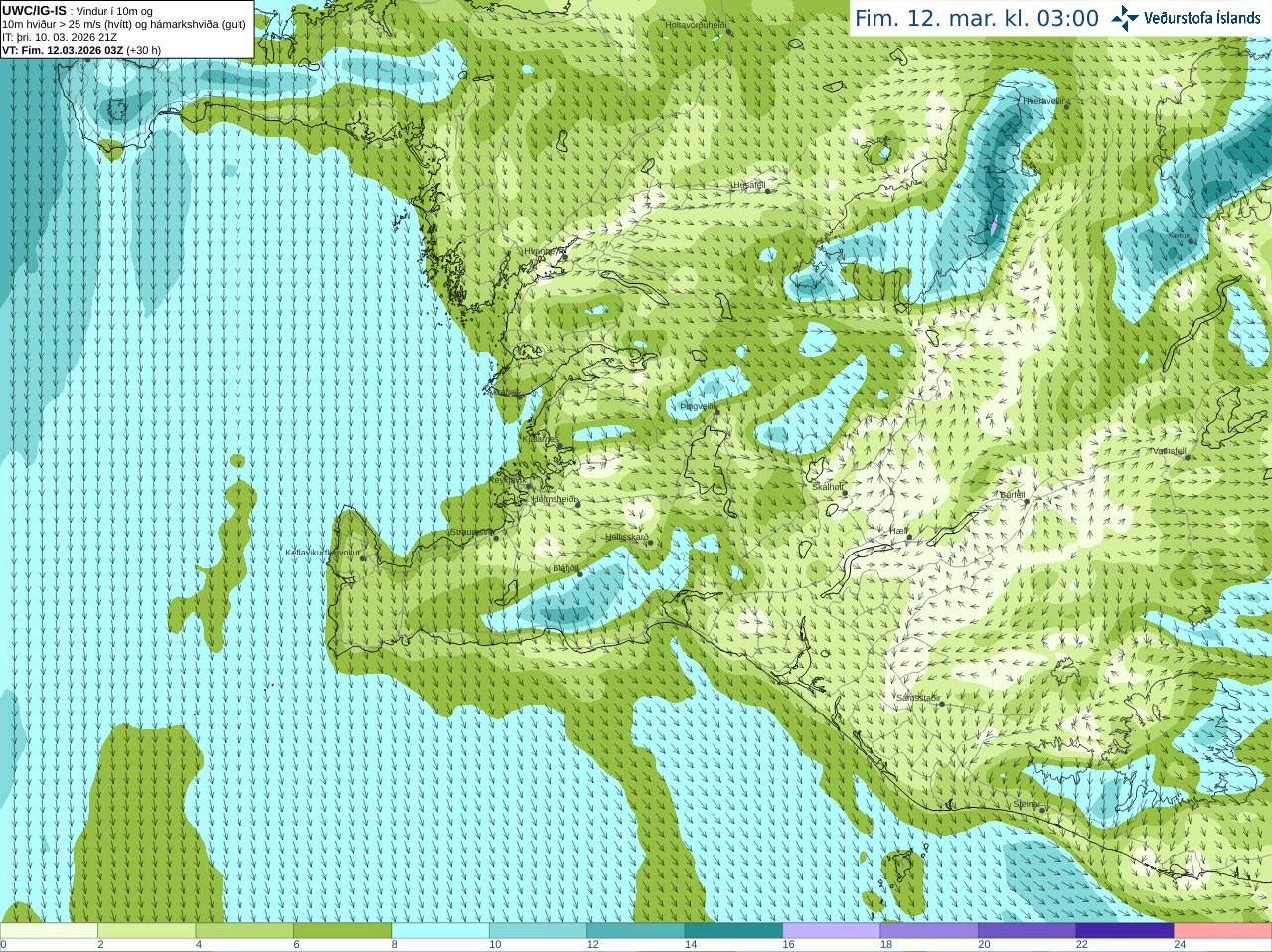Click the forecast time heading Fim. 12. mar. kl. 03:00
1272x952 pixels.
click(x=977, y=18)
